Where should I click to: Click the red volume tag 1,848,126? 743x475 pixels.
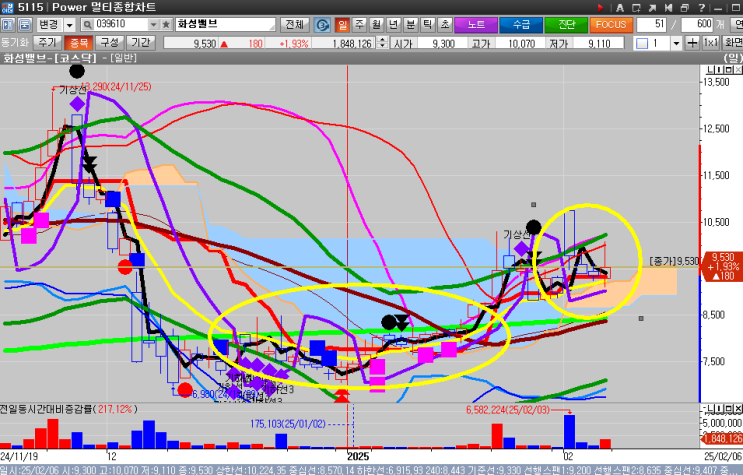coord(723,438)
